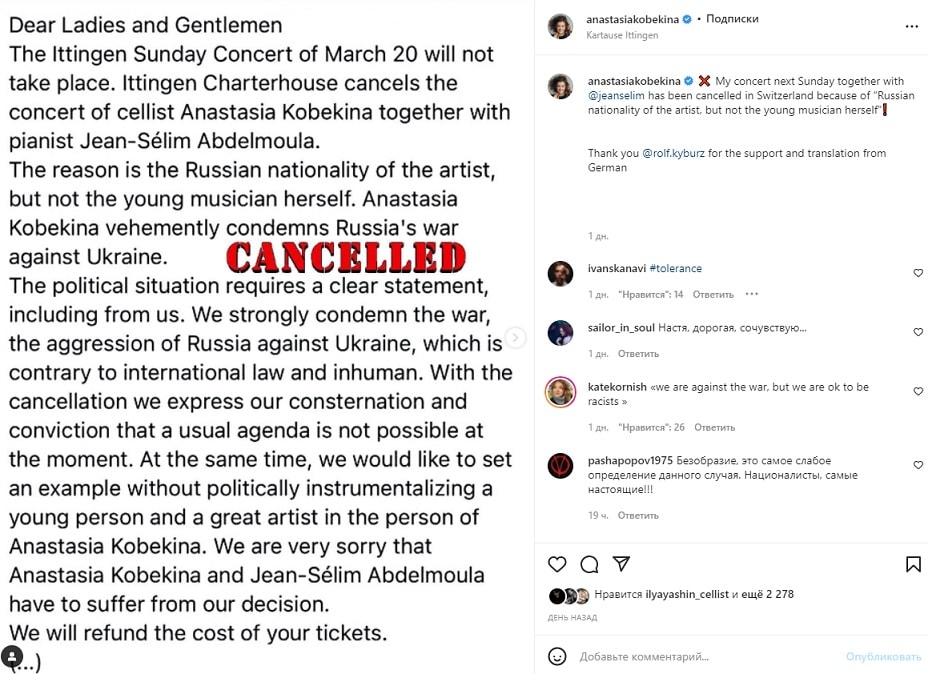Open Kartause Ittingen location
Image resolution: width=928 pixels, height=674 pixels.
click(622, 35)
